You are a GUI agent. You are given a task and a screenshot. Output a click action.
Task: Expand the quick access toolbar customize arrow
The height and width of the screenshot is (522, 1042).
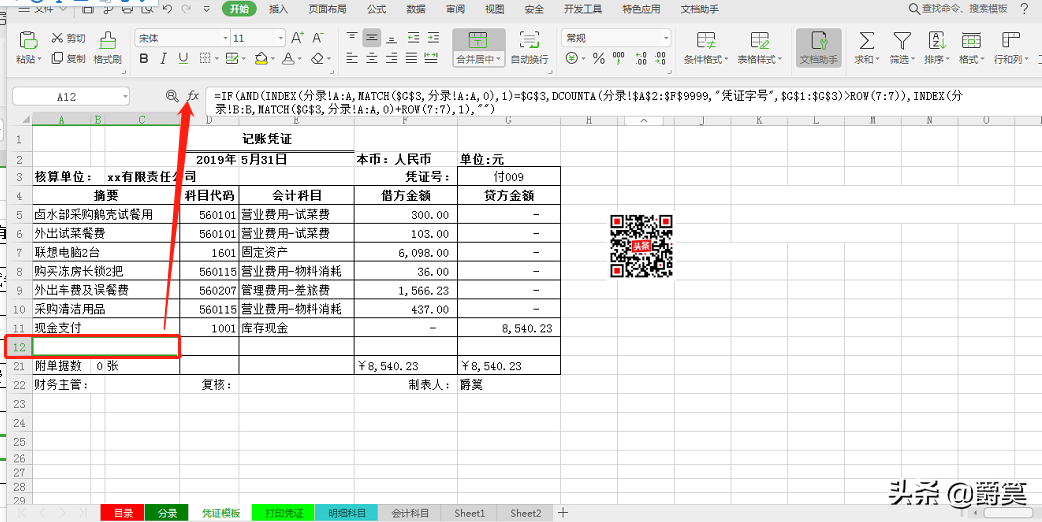(x=207, y=9)
